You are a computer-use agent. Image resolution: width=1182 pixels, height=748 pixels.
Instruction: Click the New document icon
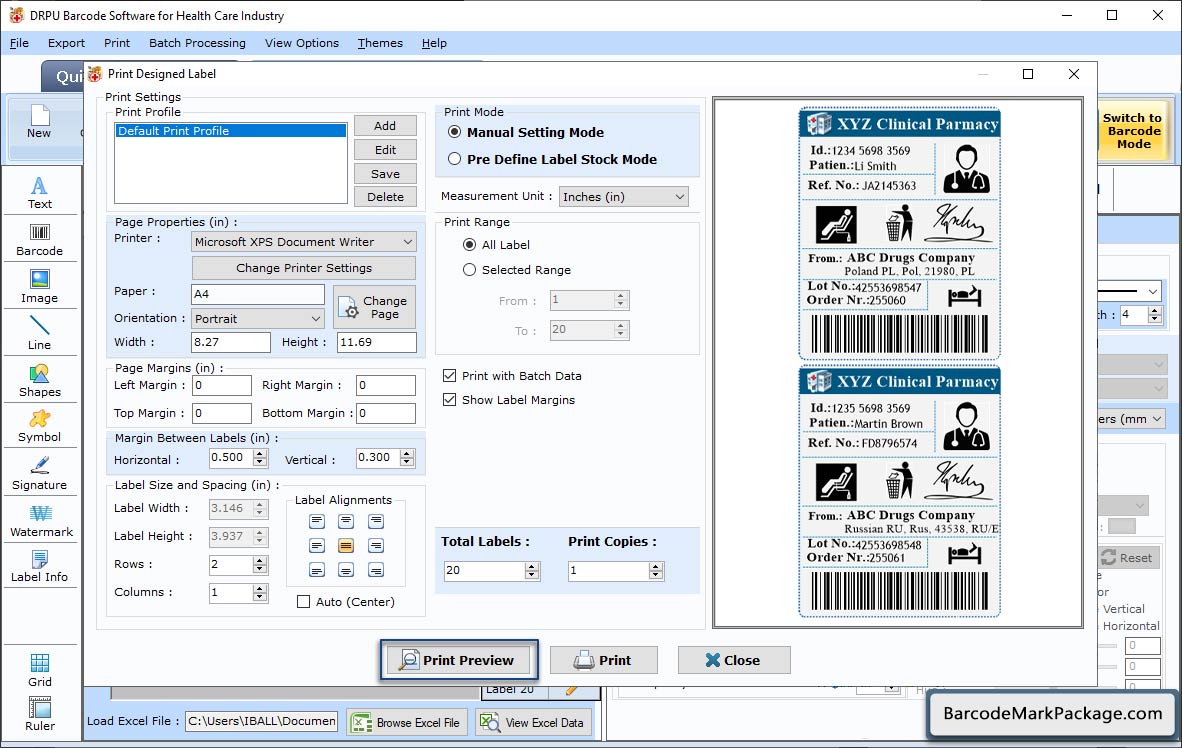pyautogui.click(x=39, y=121)
